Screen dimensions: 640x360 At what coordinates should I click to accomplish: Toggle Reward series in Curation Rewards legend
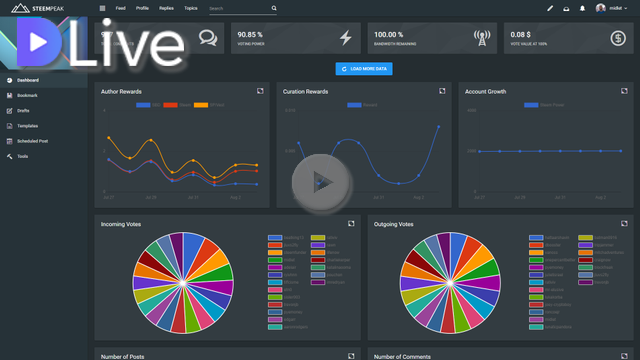point(362,105)
